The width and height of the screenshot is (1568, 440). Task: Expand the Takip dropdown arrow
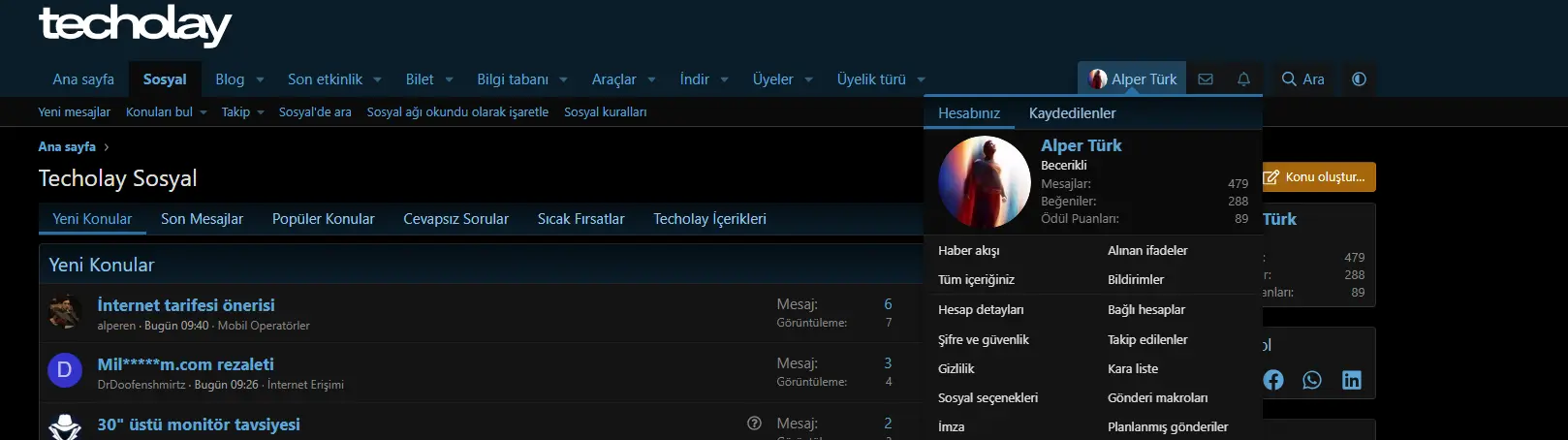tap(261, 112)
